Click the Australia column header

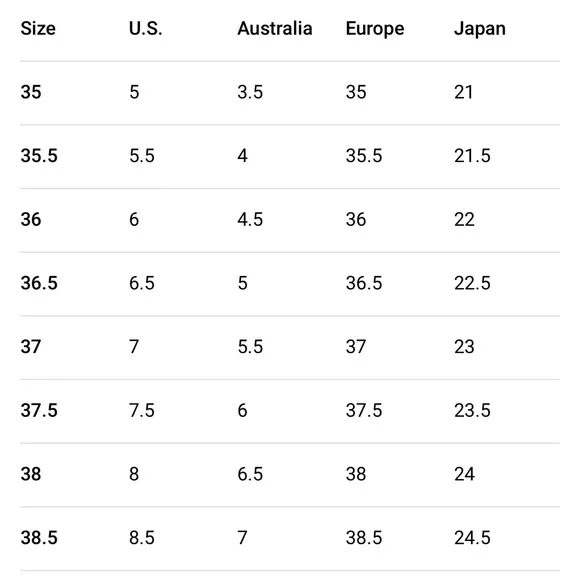275,28
